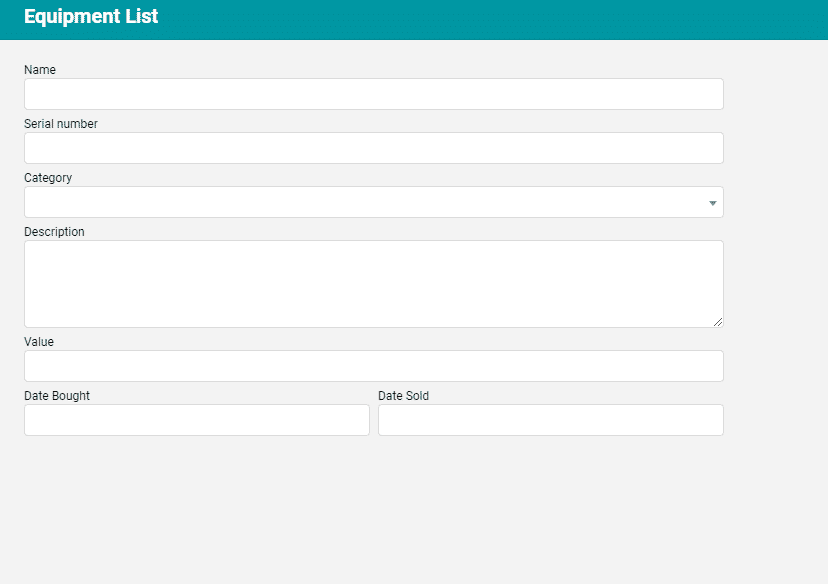The width and height of the screenshot is (828, 584).
Task: Click the Category label
Action: point(48,178)
